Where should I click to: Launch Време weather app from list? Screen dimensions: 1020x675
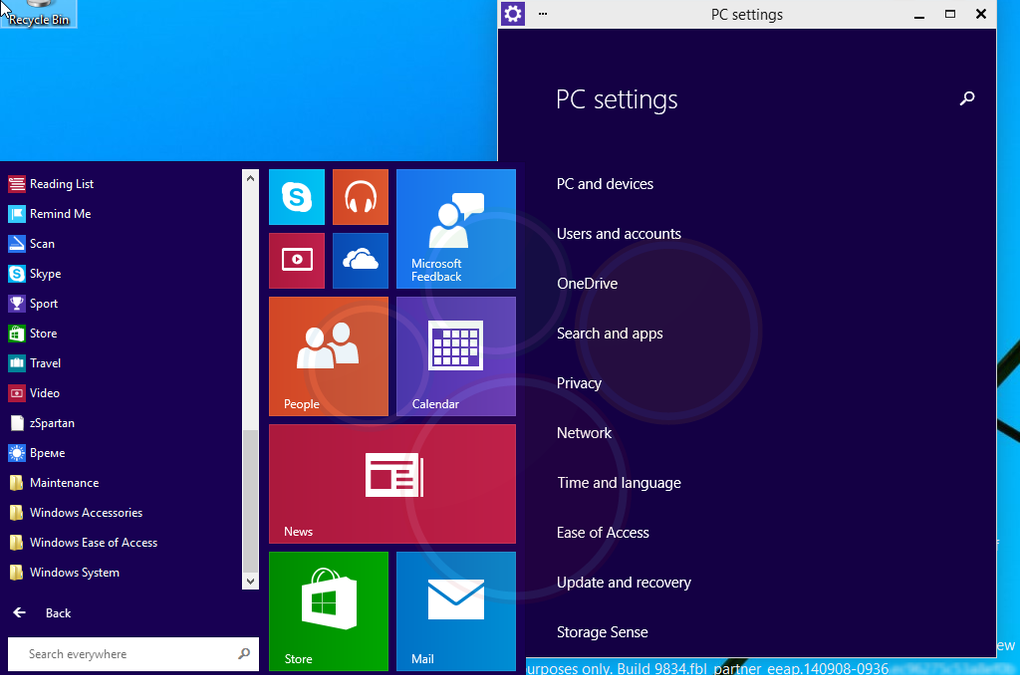point(36,453)
